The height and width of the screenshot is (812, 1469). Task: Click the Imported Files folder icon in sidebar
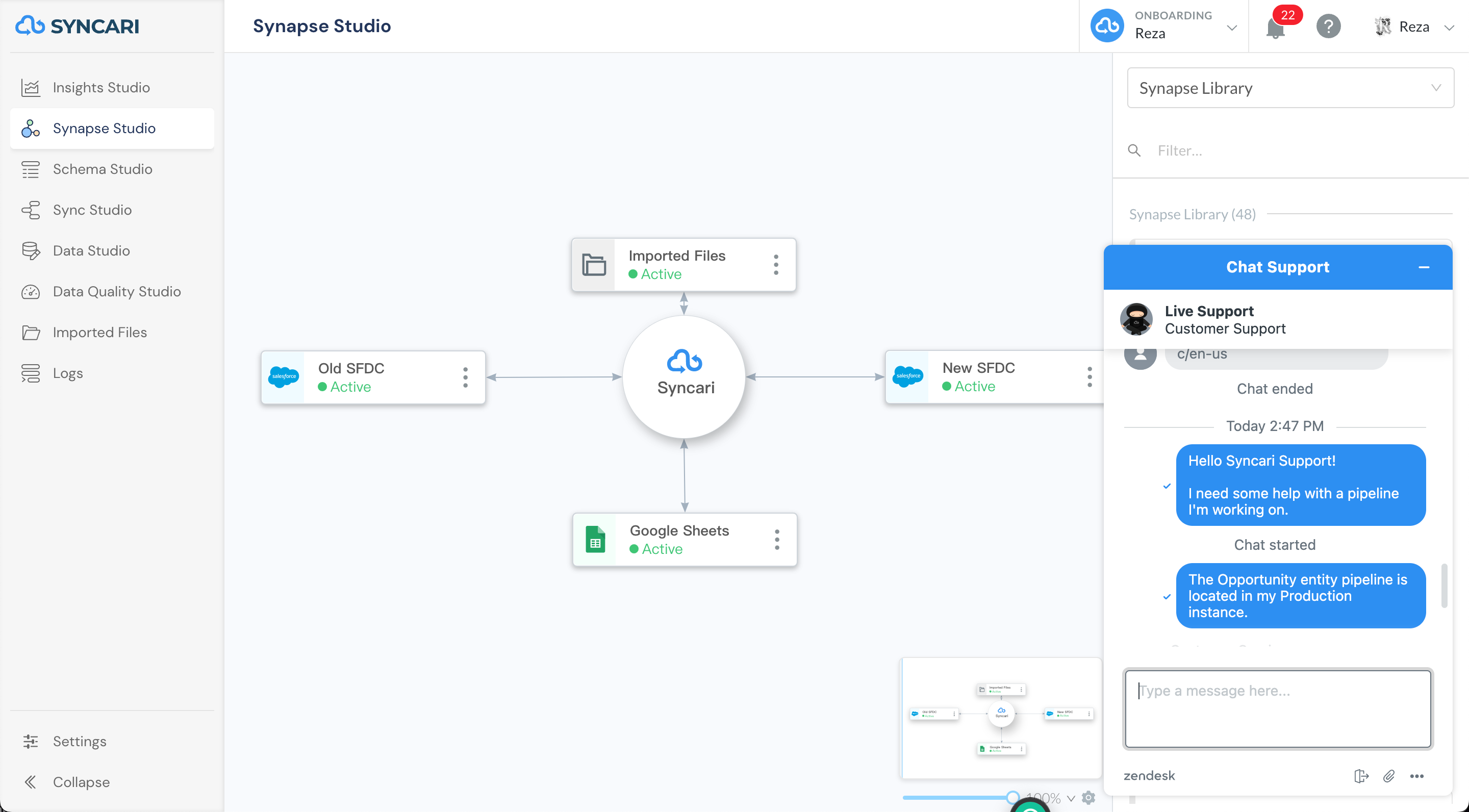coord(30,333)
